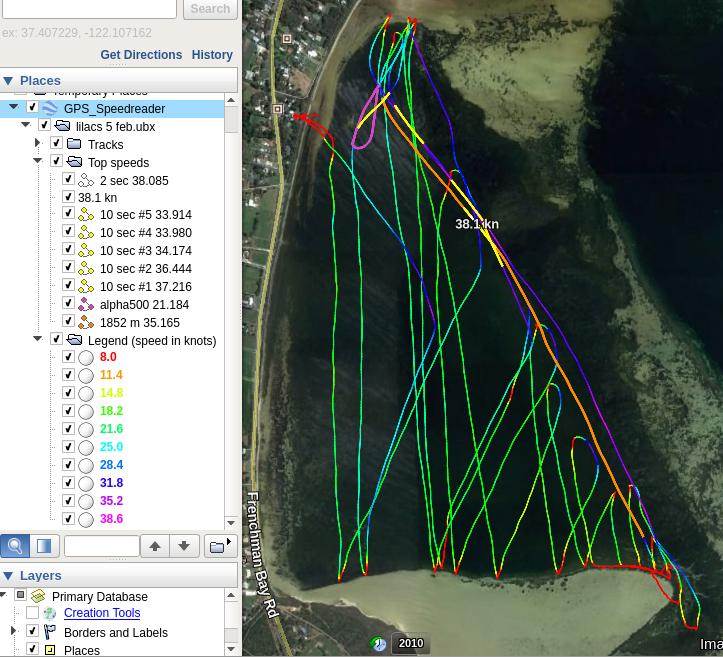Viewport: 723px width, 657px height.
Task: Click the move-down arrow button
Action: [184, 546]
